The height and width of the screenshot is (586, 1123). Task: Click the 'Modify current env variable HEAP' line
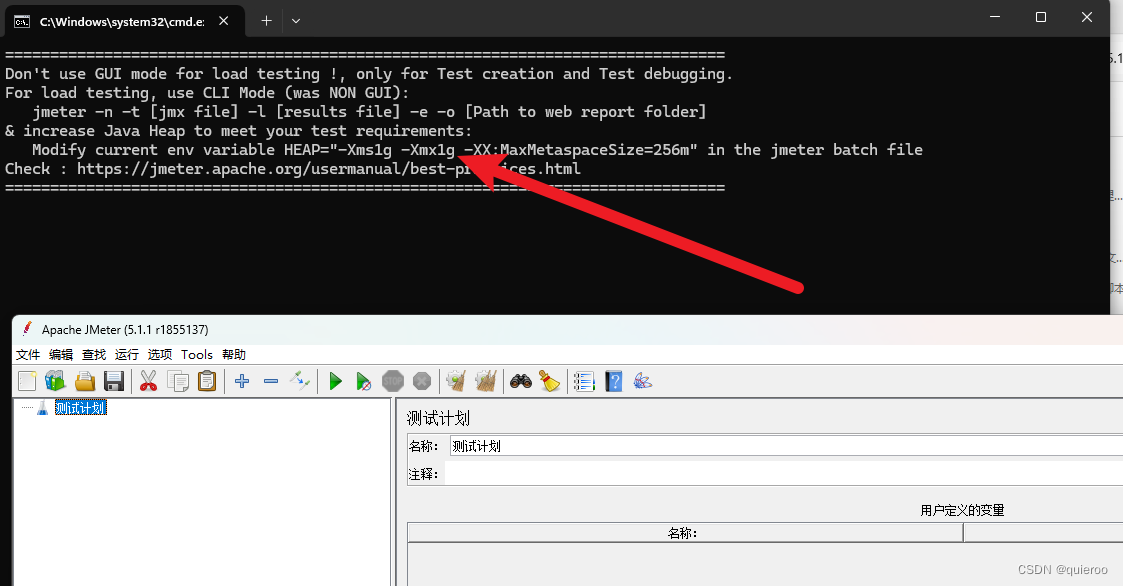pos(477,150)
